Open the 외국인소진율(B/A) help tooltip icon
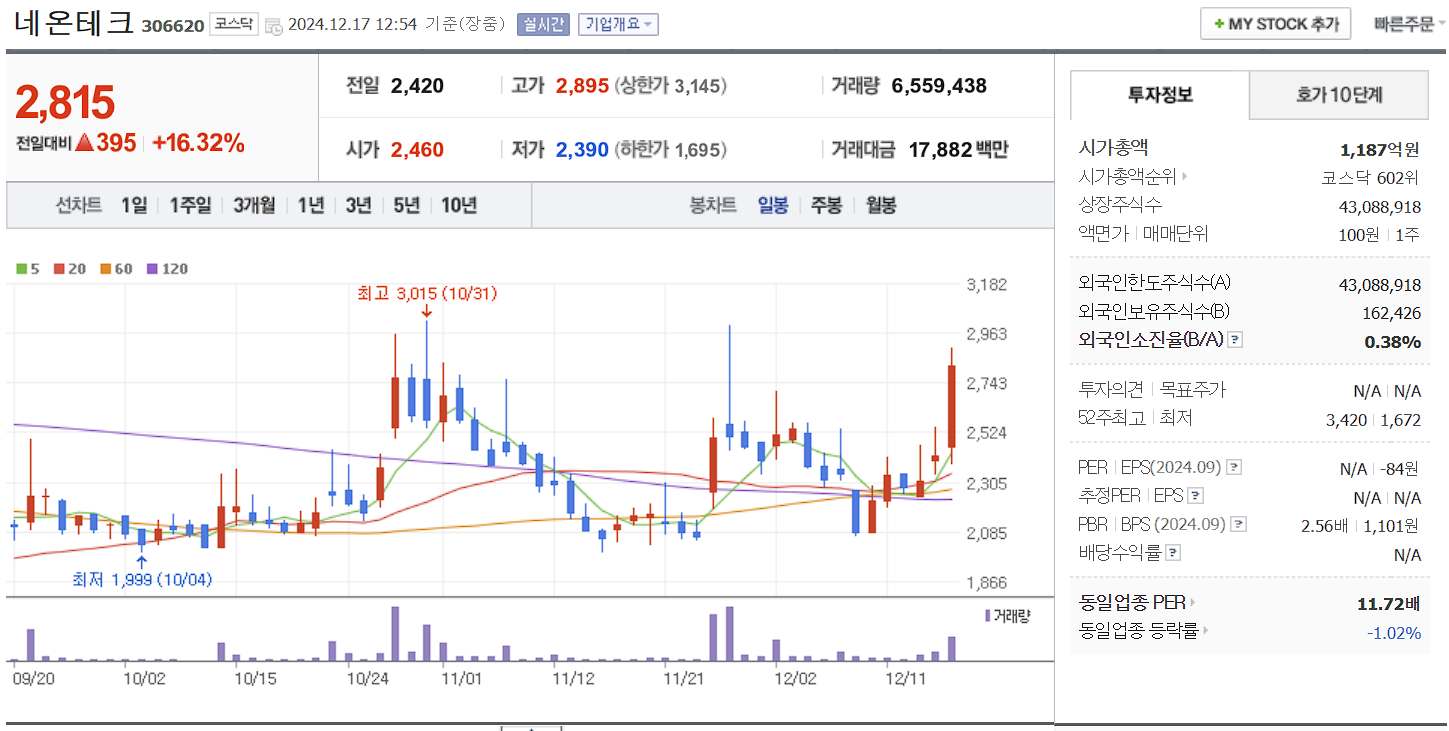 [x=1234, y=341]
